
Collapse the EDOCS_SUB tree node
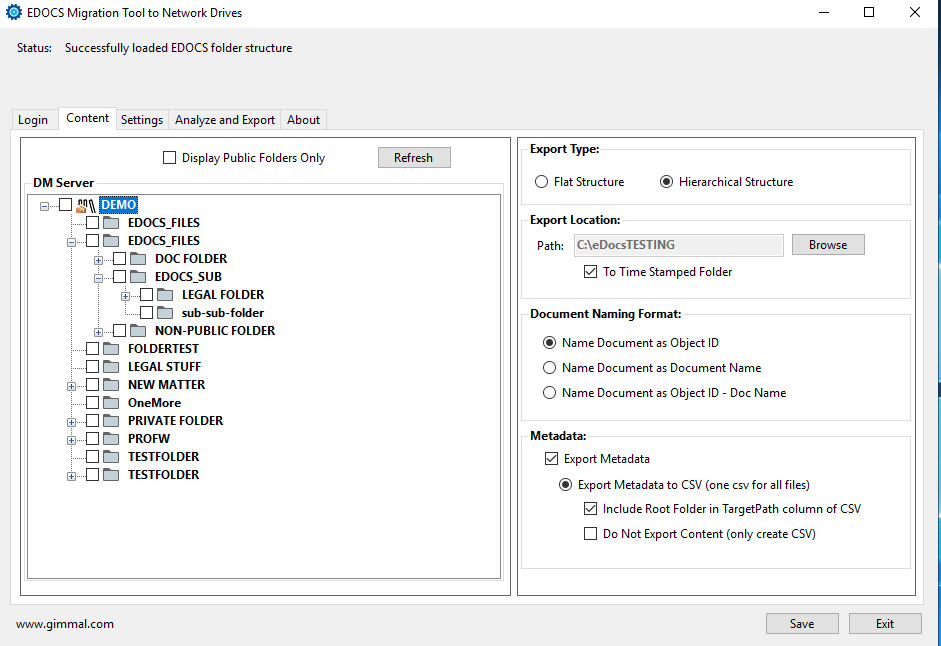click(x=99, y=277)
